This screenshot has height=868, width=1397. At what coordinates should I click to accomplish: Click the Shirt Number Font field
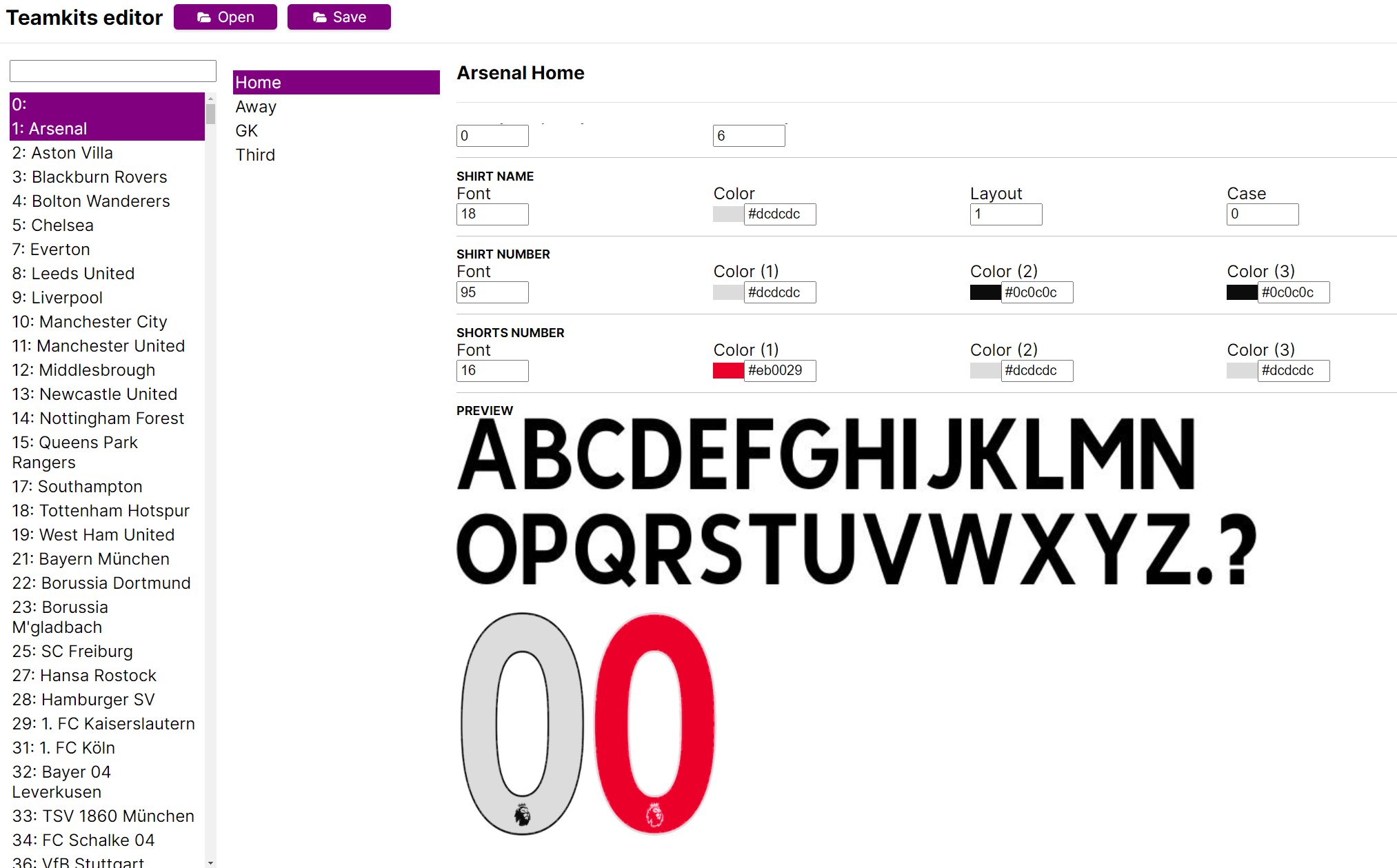coord(491,292)
